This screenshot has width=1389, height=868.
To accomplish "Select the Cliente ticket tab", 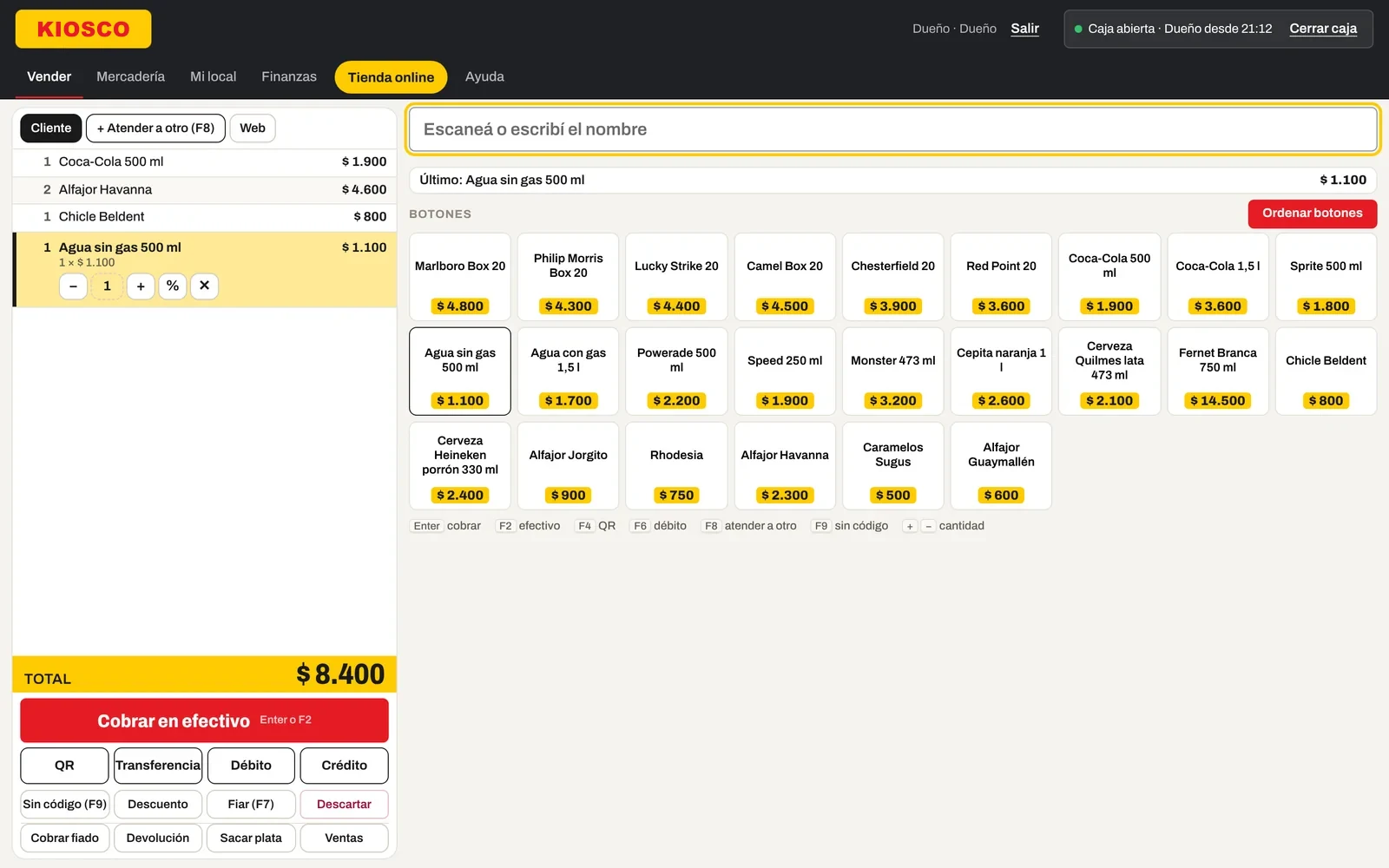I will 51,128.
